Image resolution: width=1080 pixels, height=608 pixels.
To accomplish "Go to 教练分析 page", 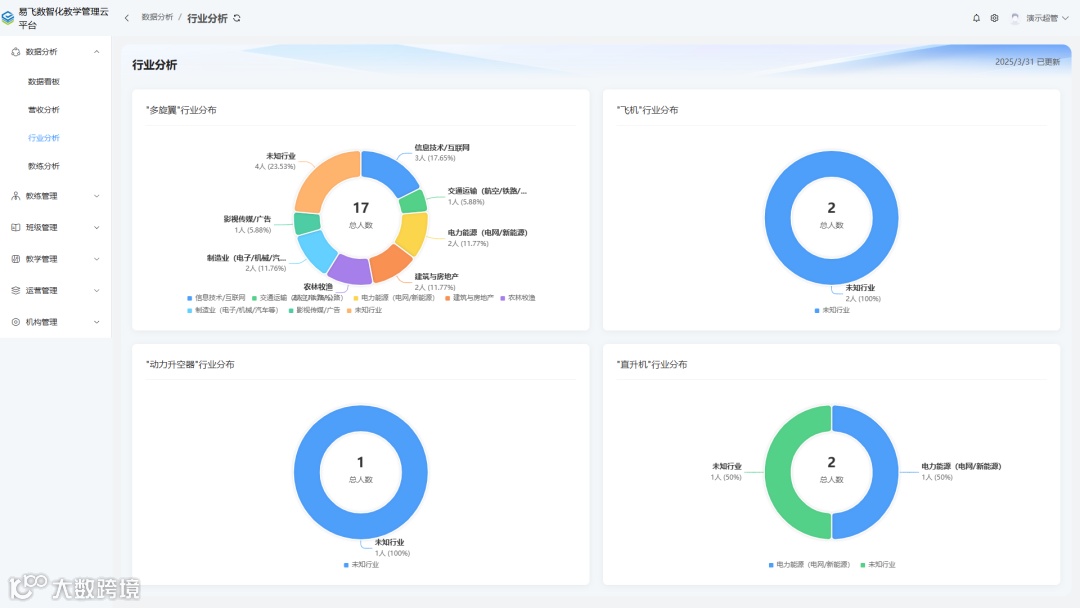I will 43,166.
